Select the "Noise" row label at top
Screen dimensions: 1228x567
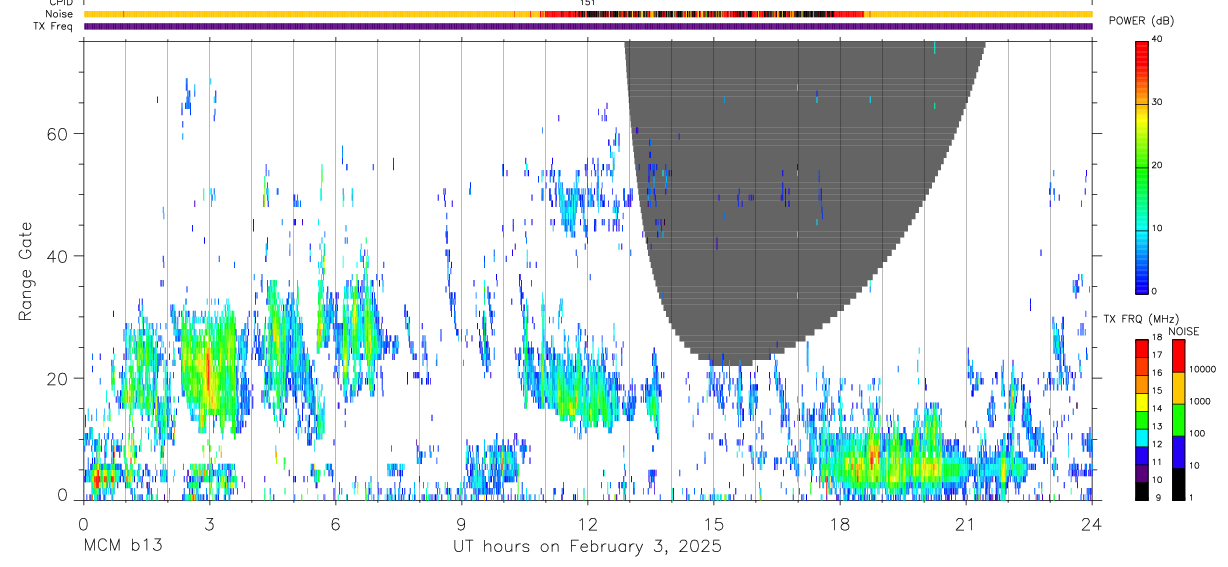(60, 14)
